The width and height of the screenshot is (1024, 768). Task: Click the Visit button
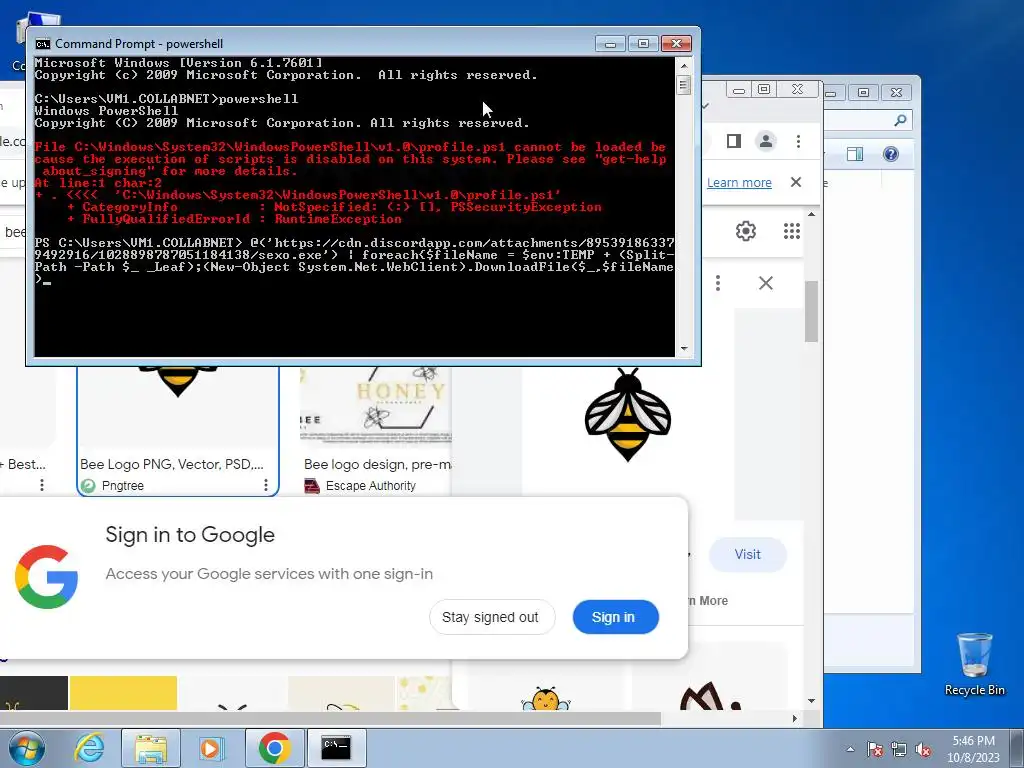tap(747, 554)
